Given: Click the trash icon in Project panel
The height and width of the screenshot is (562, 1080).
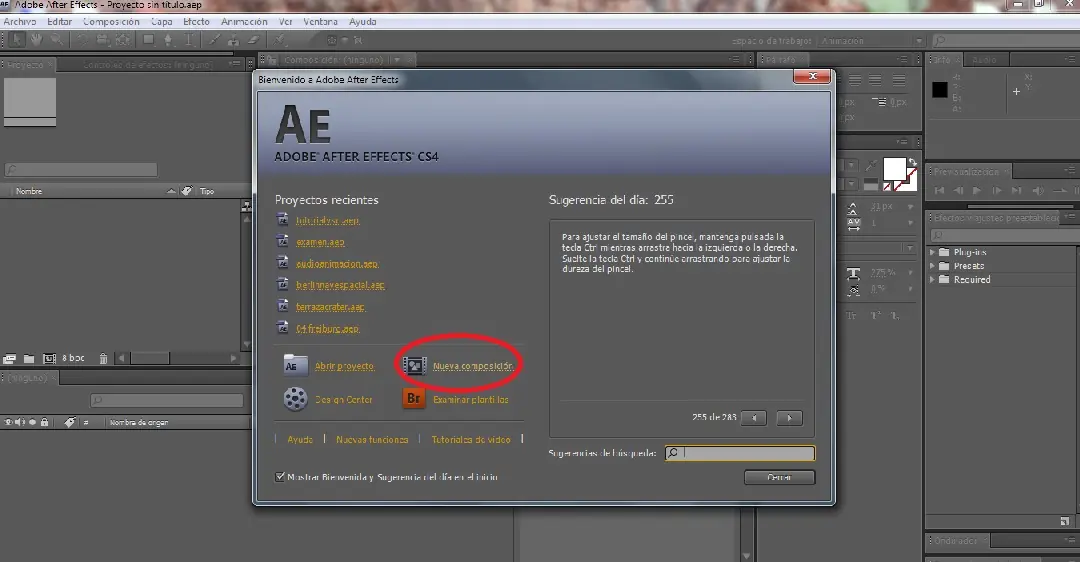Looking at the screenshot, I should 103,358.
